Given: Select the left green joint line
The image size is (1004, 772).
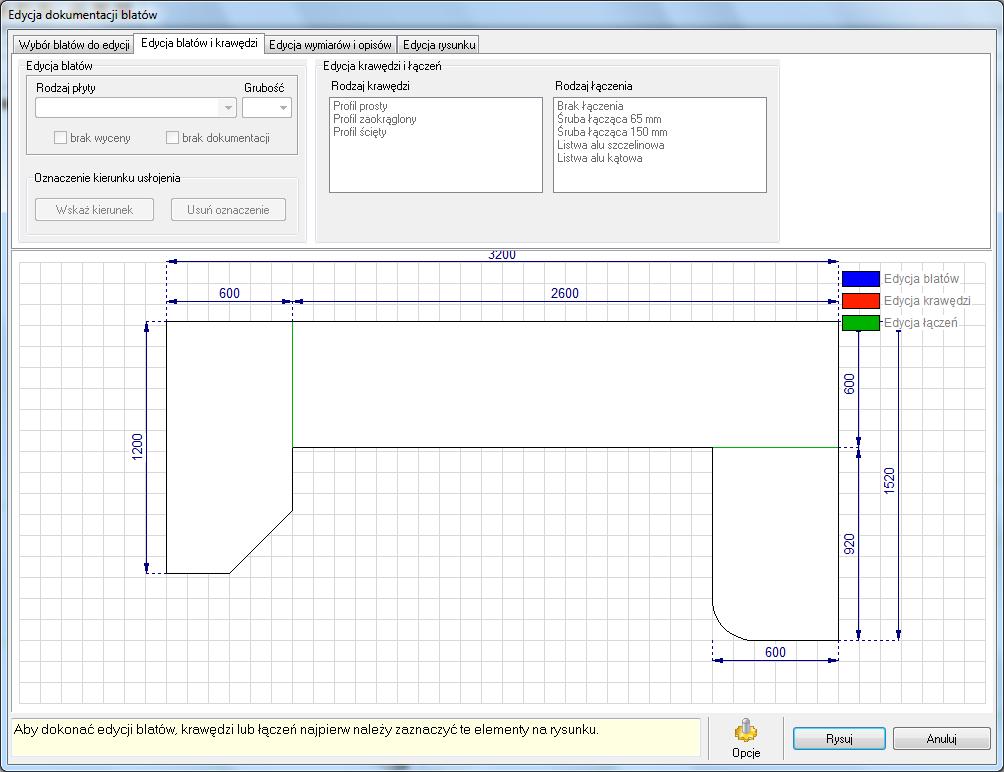Looking at the screenshot, I should pos(293,384).
